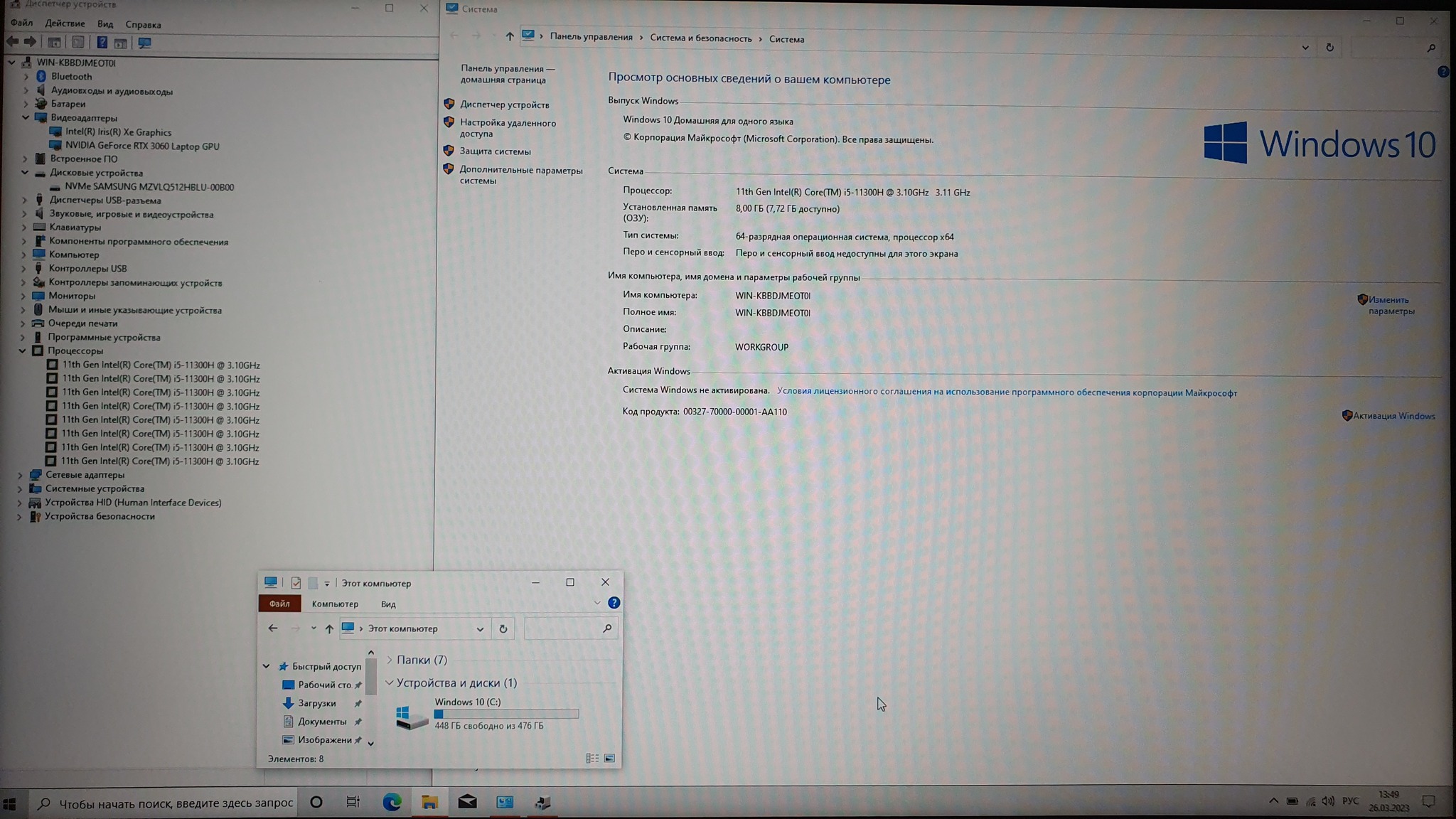Click the Активация Windows link
This screenshot has width=1456, height=819.
coord(1393,416)
